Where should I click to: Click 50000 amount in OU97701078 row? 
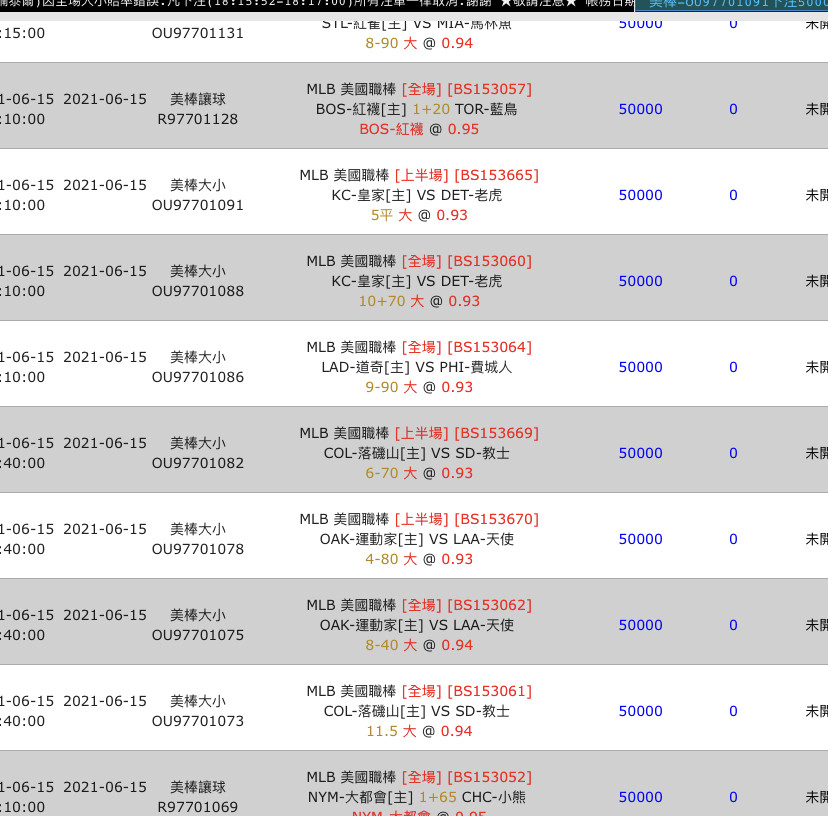641,540
